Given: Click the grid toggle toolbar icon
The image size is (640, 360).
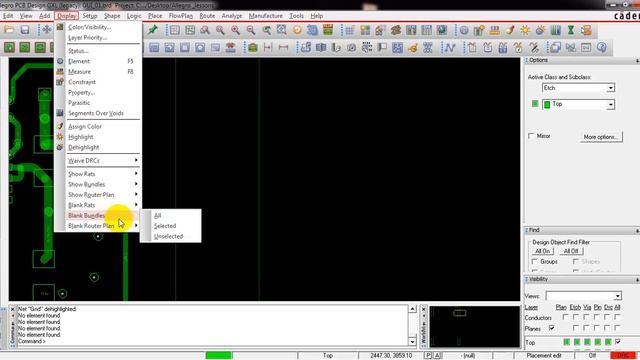Looking at the screenshot, I should click(349, 30).
